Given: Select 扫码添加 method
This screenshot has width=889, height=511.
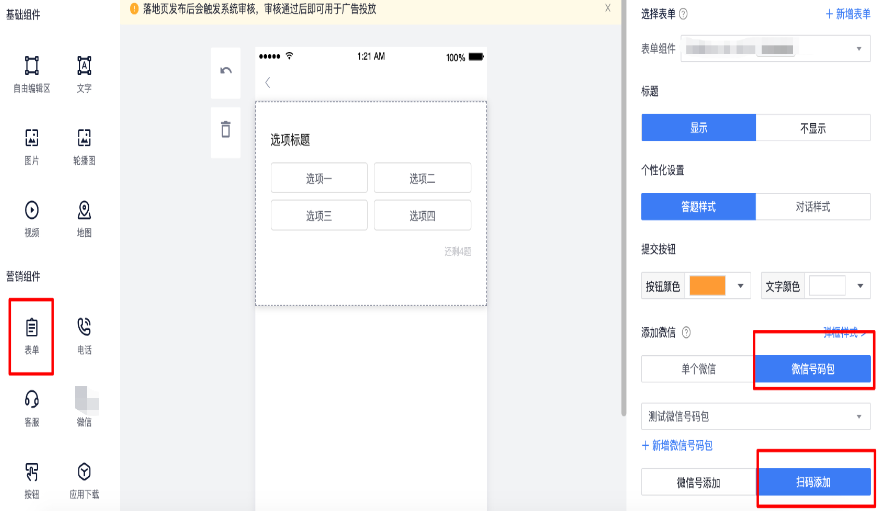Looking at the screenshot, I should (814, 482).
